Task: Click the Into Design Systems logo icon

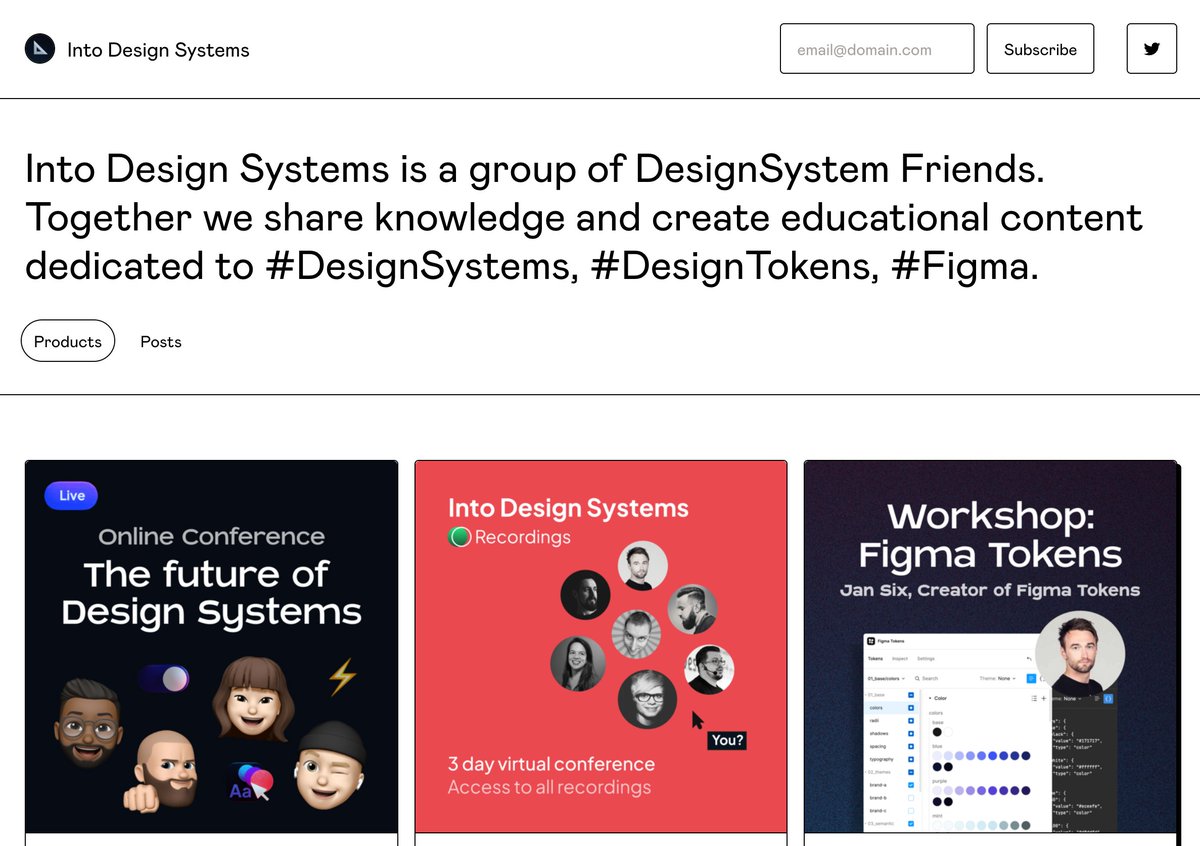Action: (x=40, y=49)
